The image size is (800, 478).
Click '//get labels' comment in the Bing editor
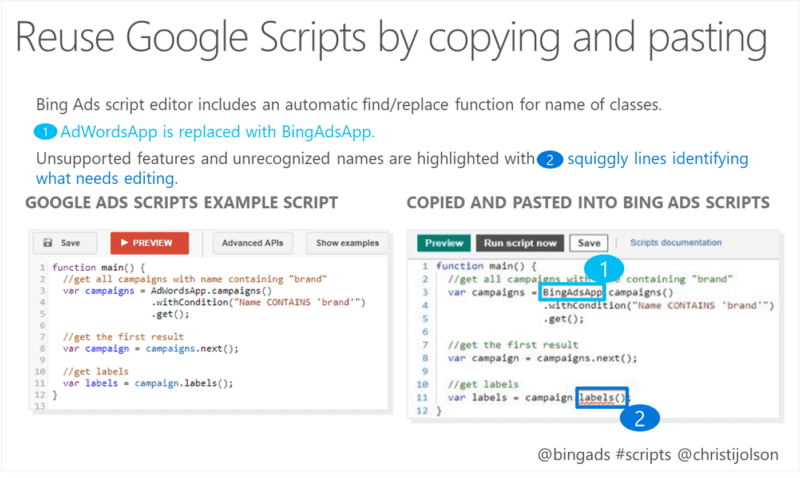pos(483,384)
